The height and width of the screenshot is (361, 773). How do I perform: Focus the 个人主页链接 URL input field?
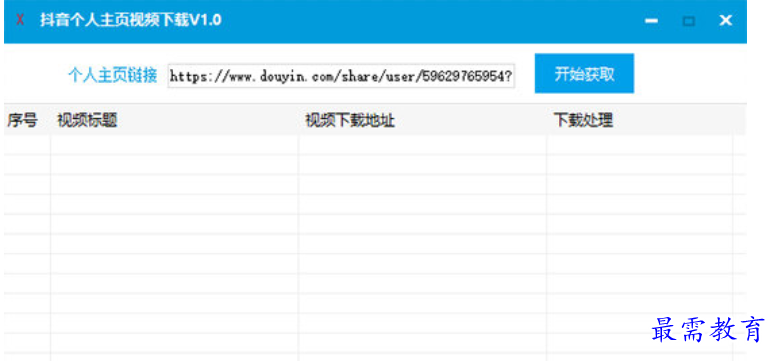(341, 75)
